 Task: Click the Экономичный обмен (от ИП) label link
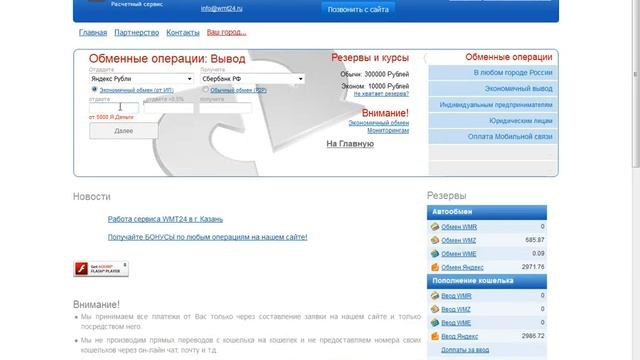[x=137, y=90]
